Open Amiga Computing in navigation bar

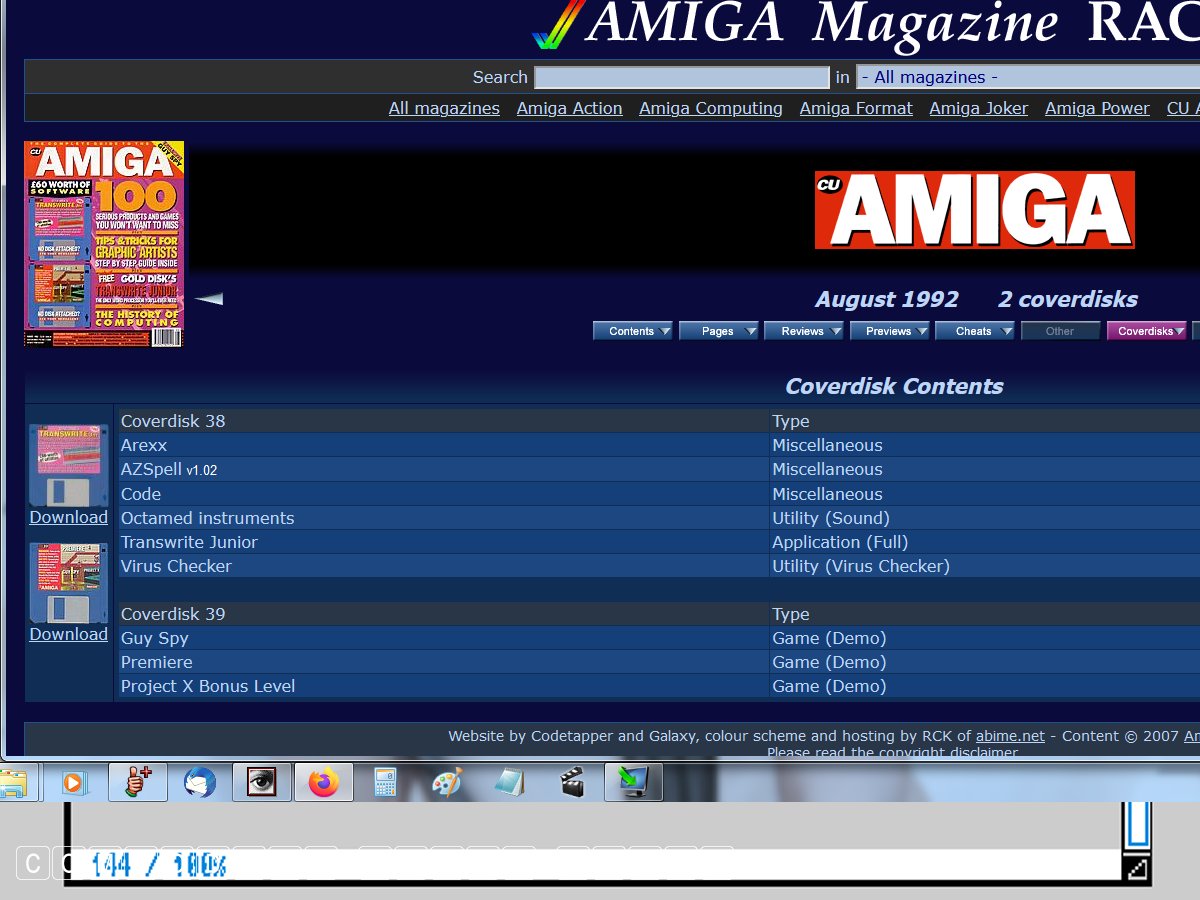711,108
